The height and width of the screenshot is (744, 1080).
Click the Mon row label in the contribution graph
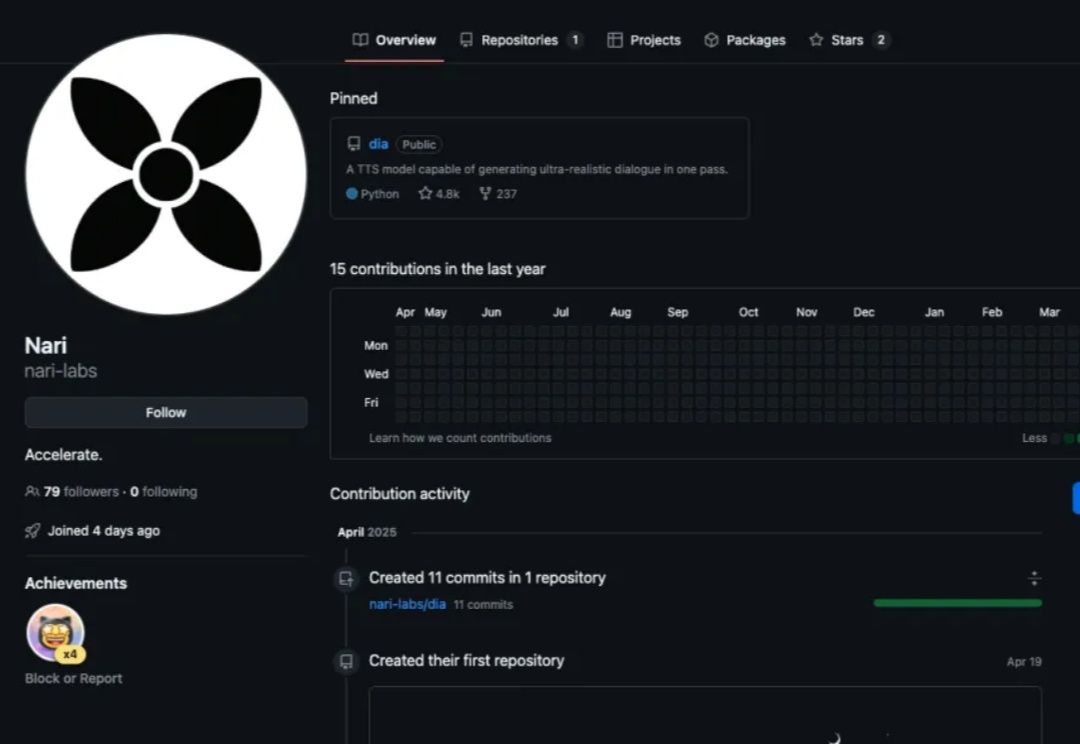tap(376, 345)
